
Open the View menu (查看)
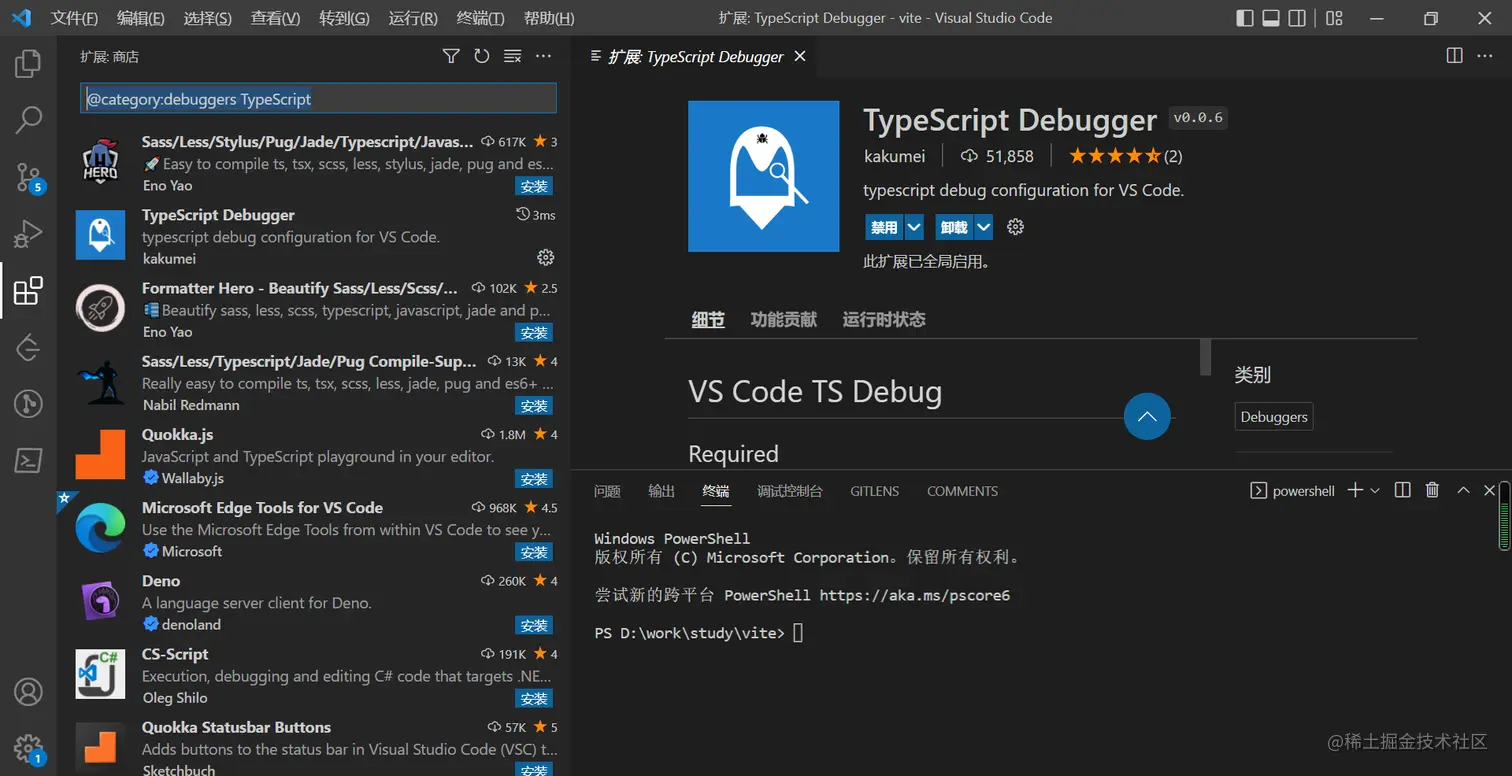(x=275, y=18)
